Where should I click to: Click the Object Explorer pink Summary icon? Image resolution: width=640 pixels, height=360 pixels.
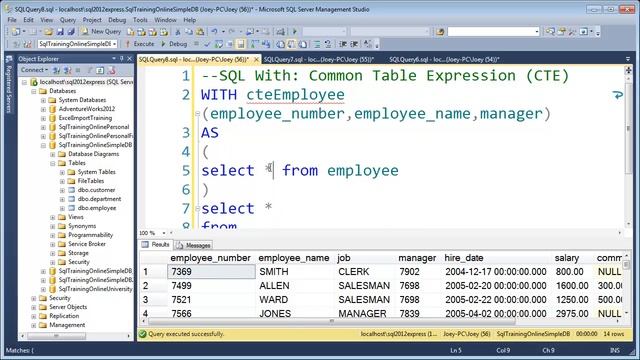(111, 70)
